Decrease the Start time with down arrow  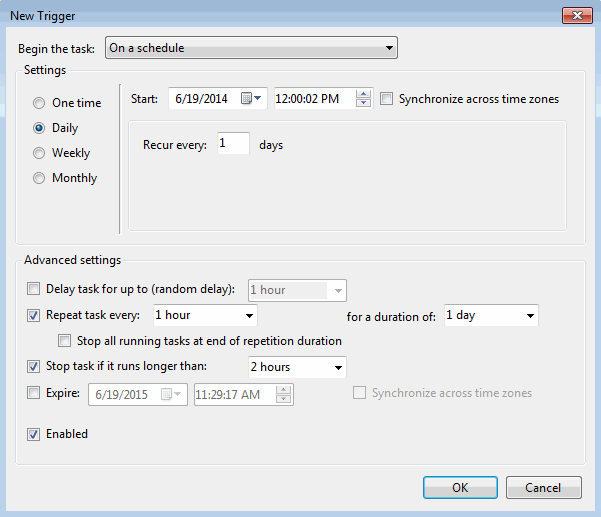(x=364, y=103)
